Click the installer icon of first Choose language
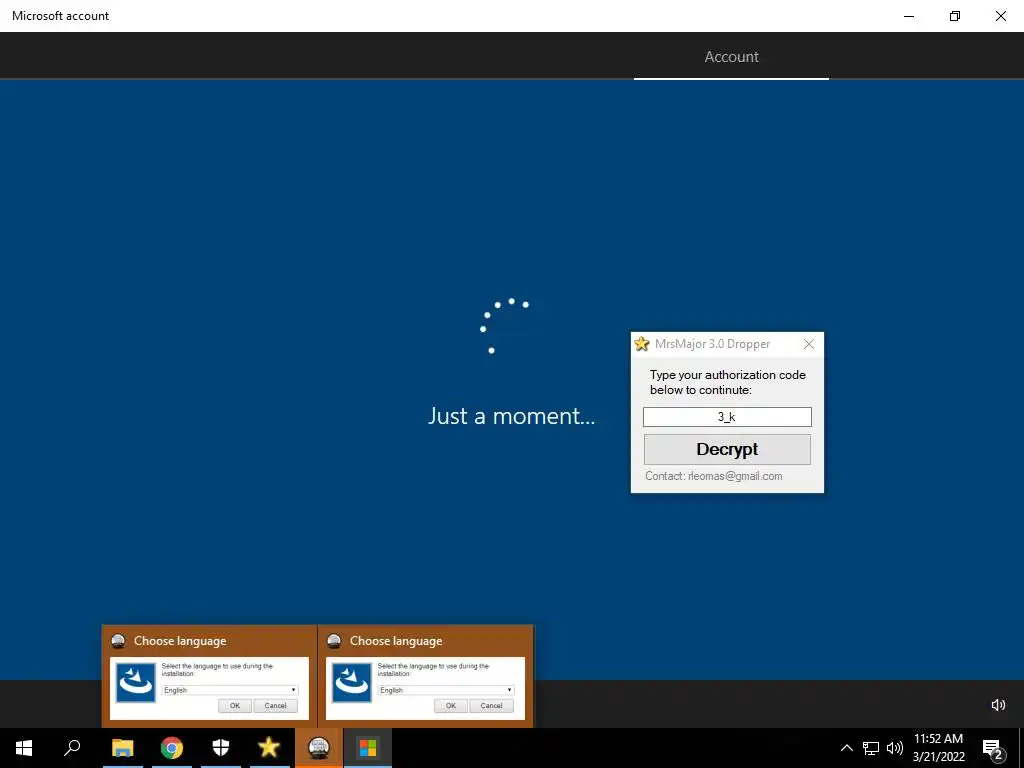 (x=136, y=682)
